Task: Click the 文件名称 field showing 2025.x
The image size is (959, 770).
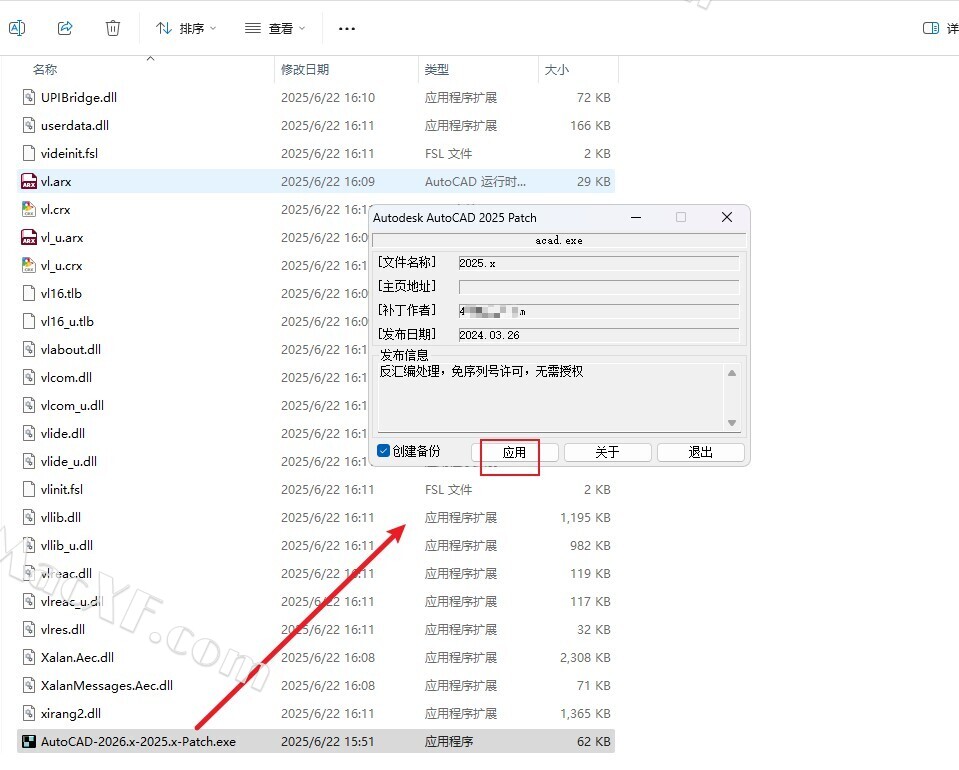Action: (x=599, y=263)
